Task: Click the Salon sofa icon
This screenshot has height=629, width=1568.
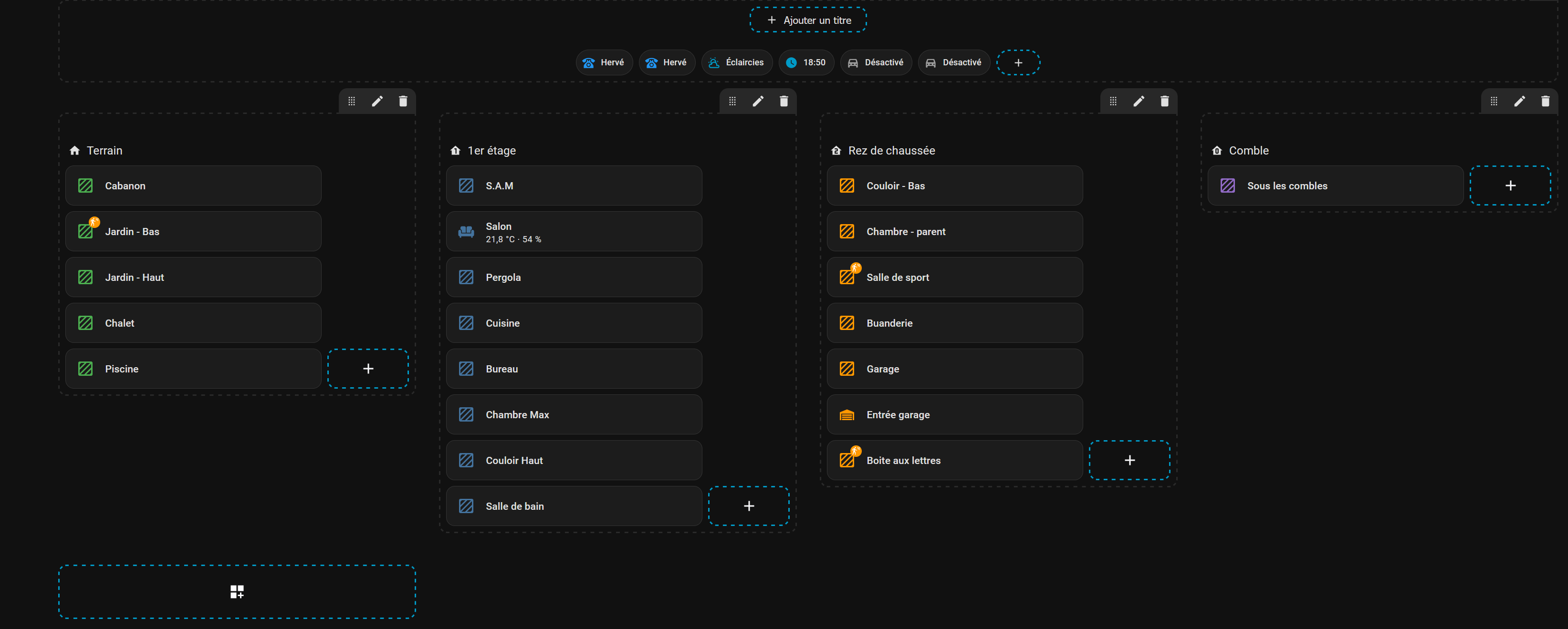Action: 466,232
